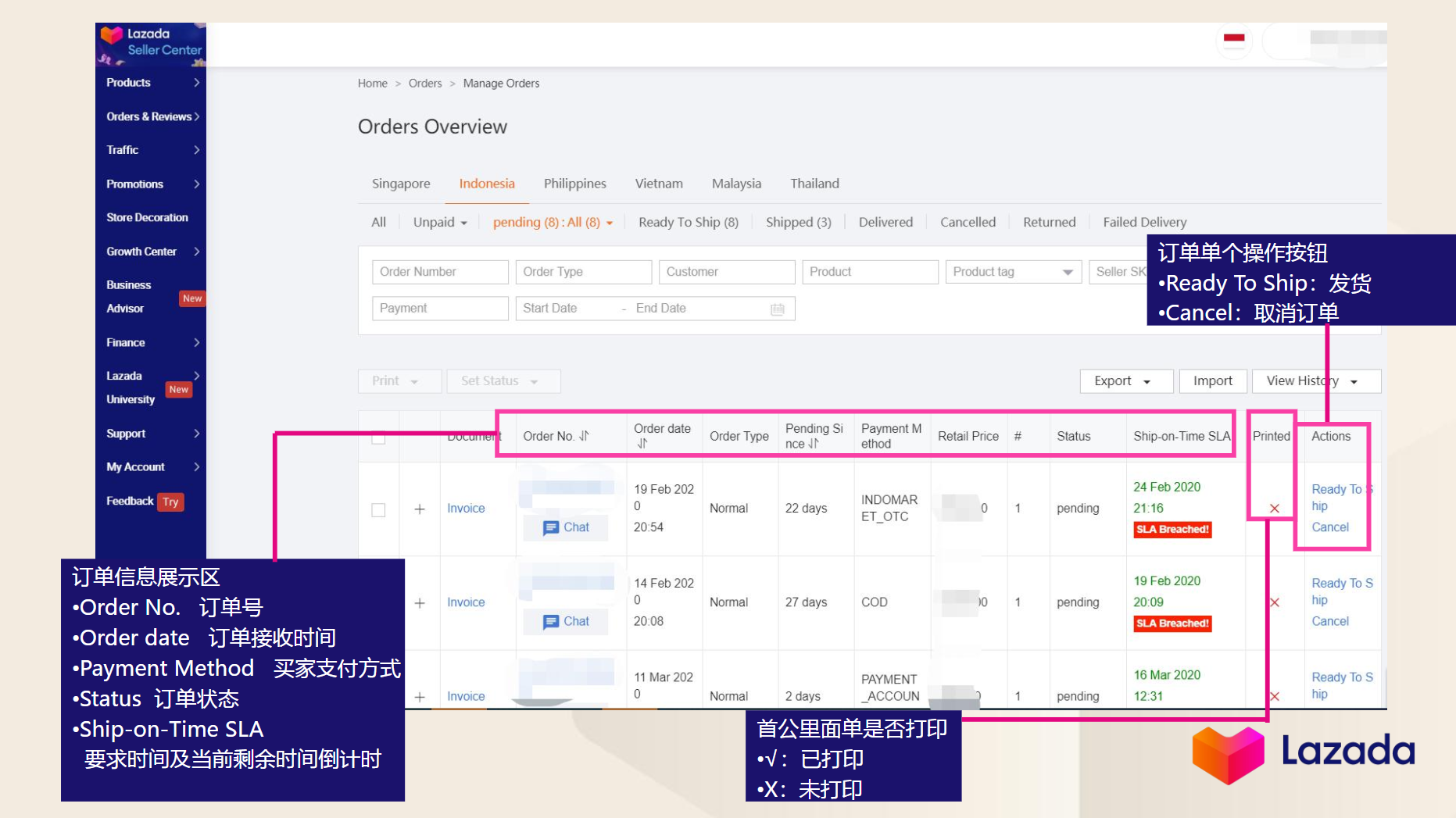Screen dimensions: 1456x818
Task: Open the pending (8) filter dropdown
Action: pyautogui.click(x=553, y=222)
